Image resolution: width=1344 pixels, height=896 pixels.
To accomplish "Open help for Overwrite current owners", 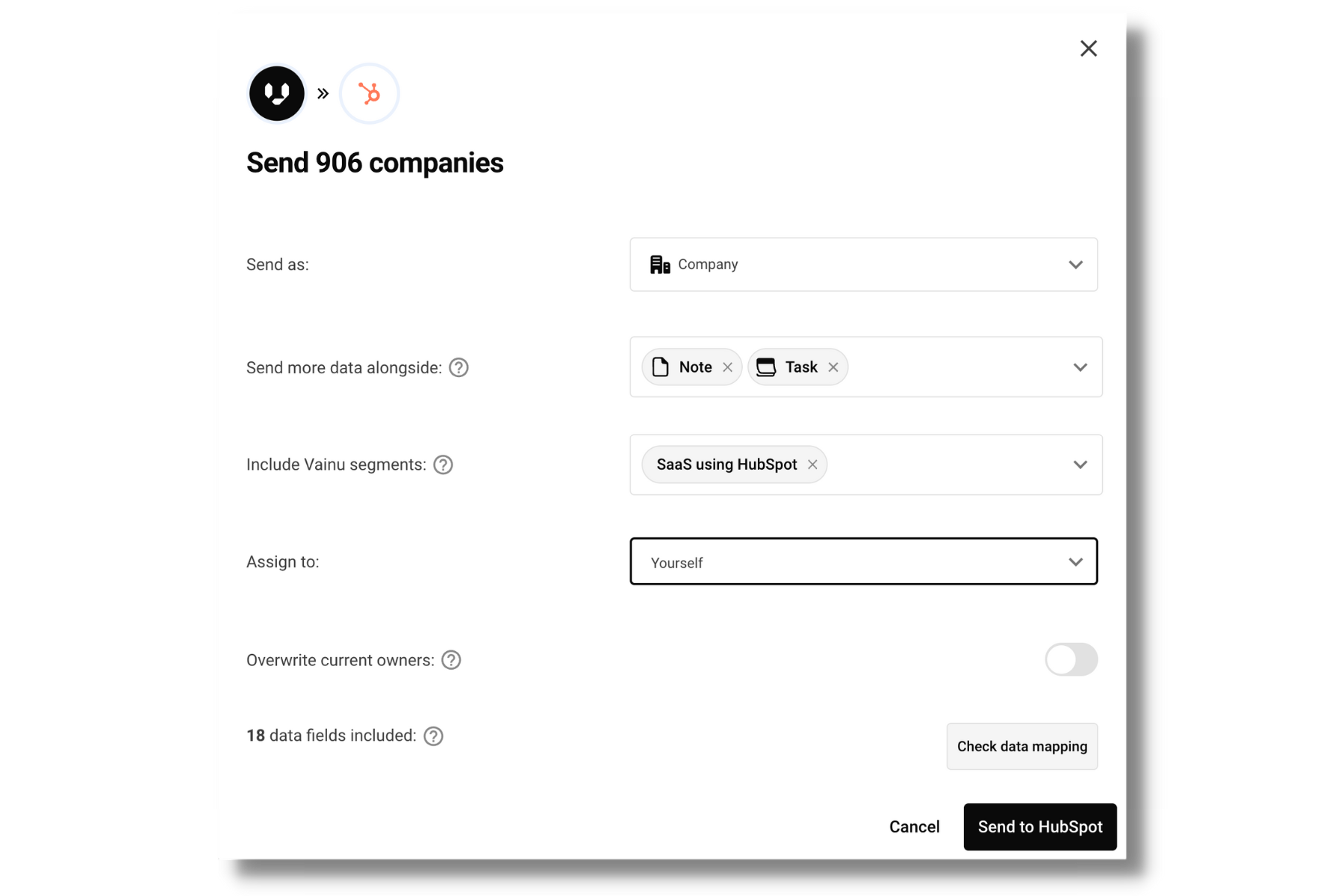I will click(451, 660).
